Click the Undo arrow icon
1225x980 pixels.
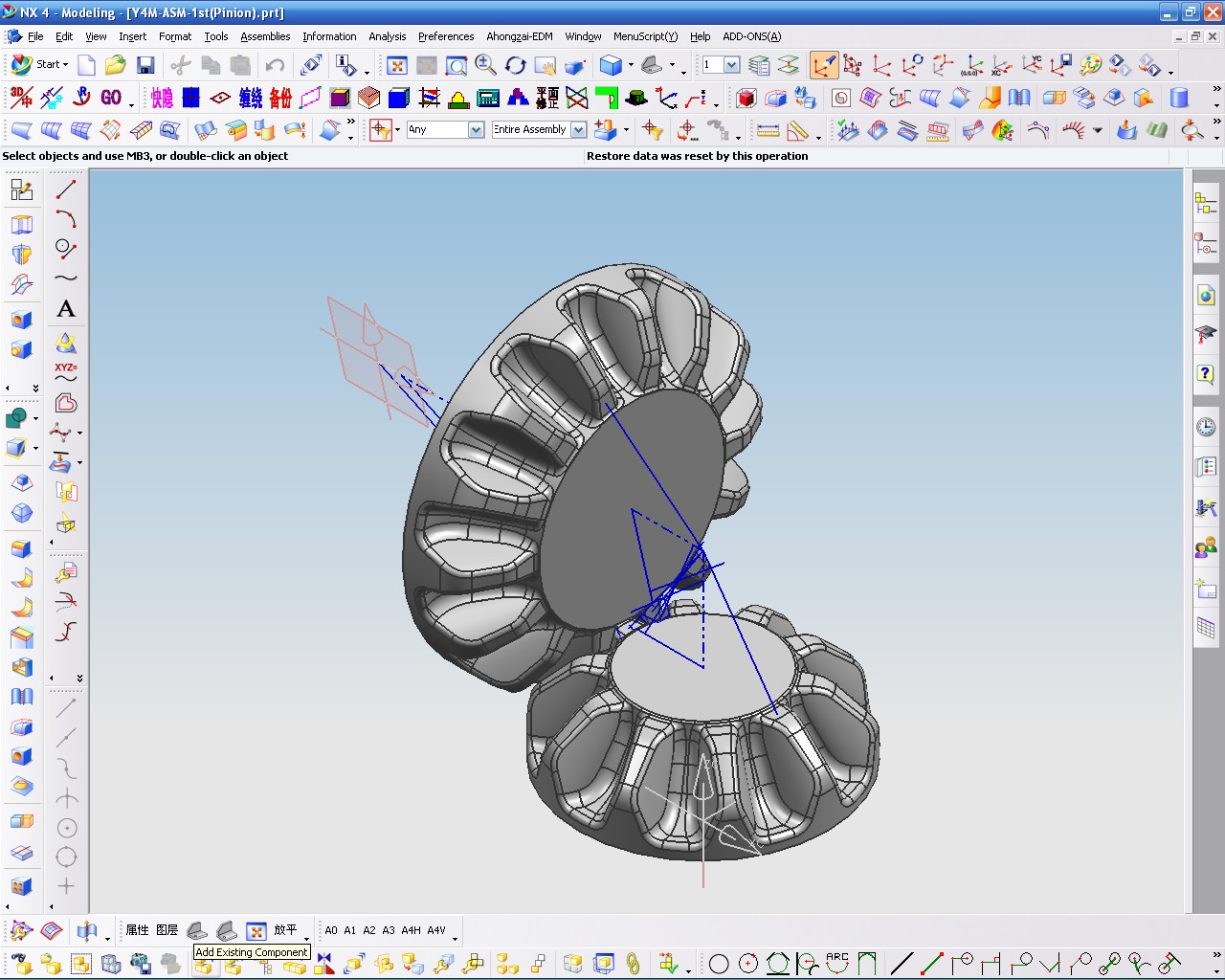[x=275, y=65]
